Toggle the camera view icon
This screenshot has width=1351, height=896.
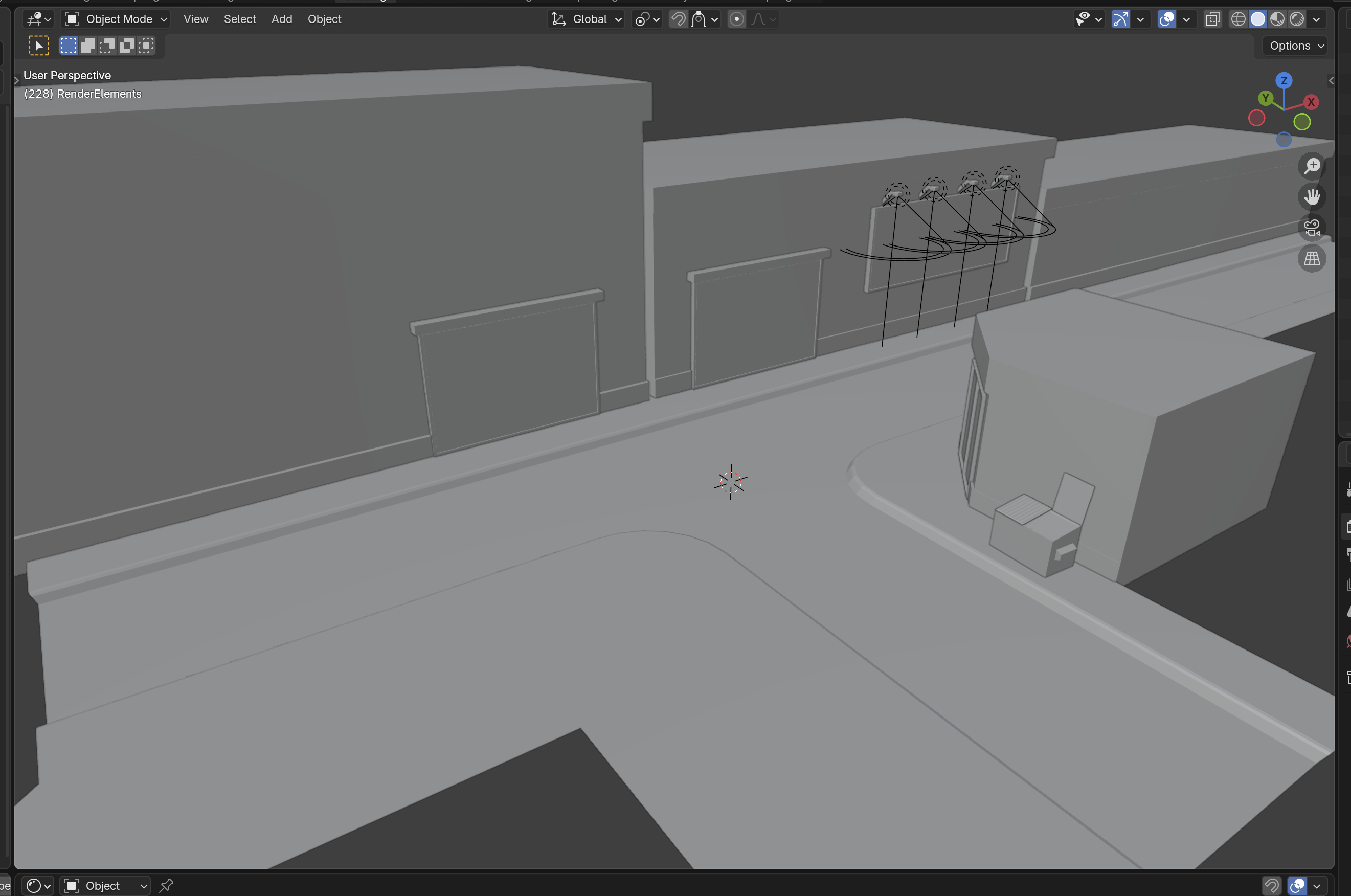pos(1312,228)
